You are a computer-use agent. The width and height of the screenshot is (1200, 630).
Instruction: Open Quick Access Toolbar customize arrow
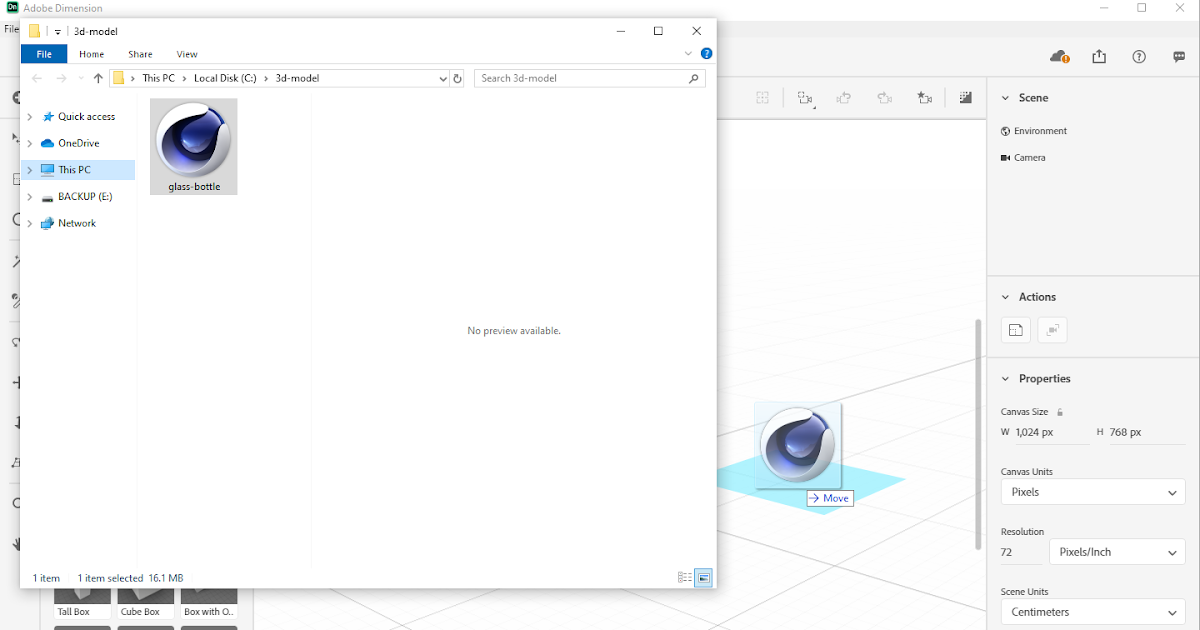coord(58,31)
